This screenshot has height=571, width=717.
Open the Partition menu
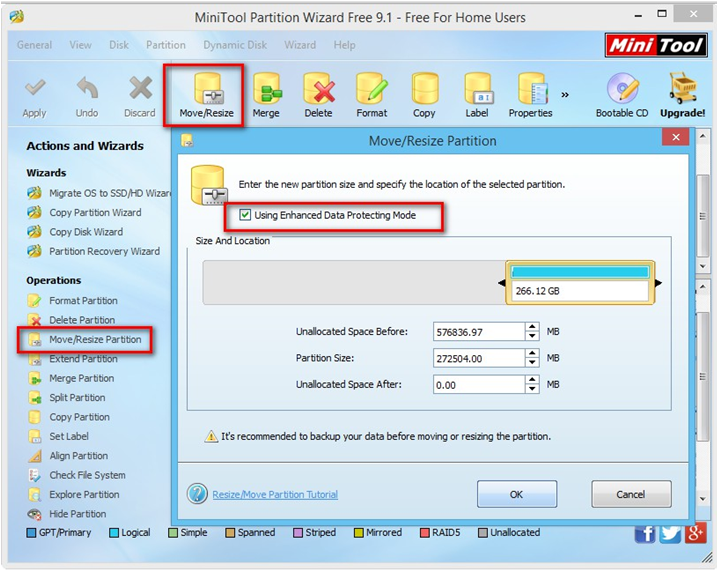166,45
